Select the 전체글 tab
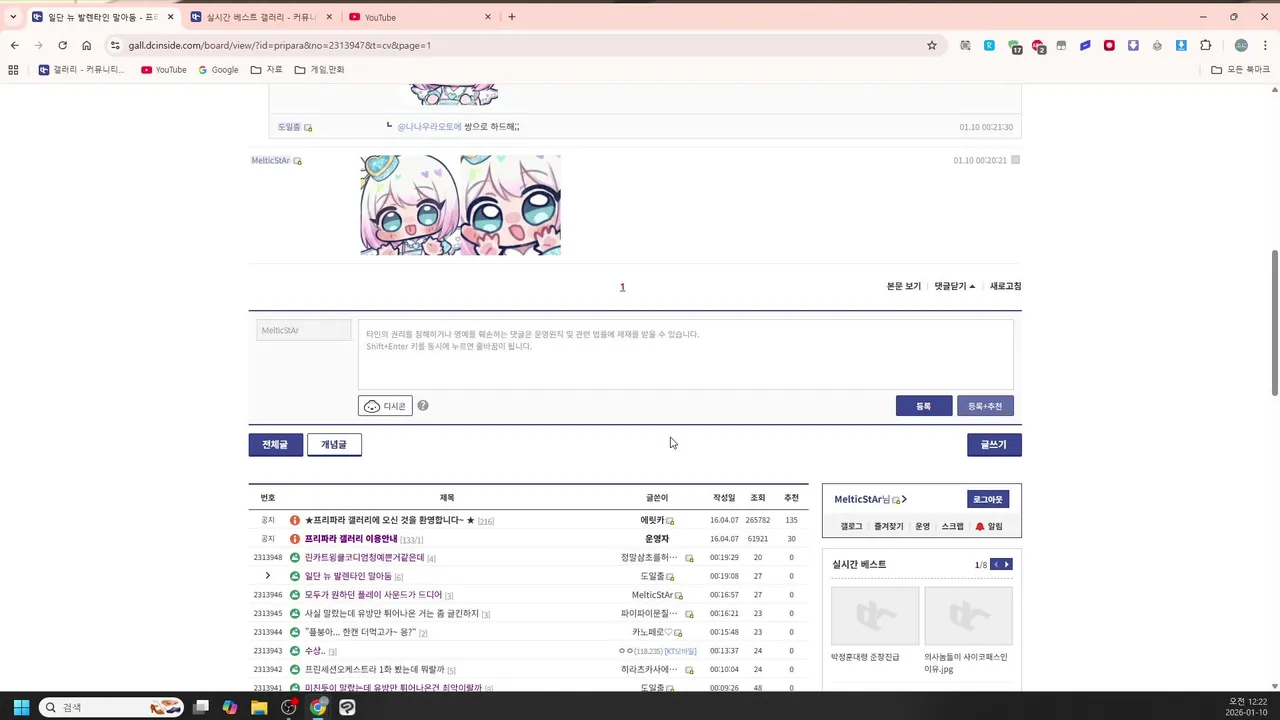1280x720 pixels. [x=275, y=445]
